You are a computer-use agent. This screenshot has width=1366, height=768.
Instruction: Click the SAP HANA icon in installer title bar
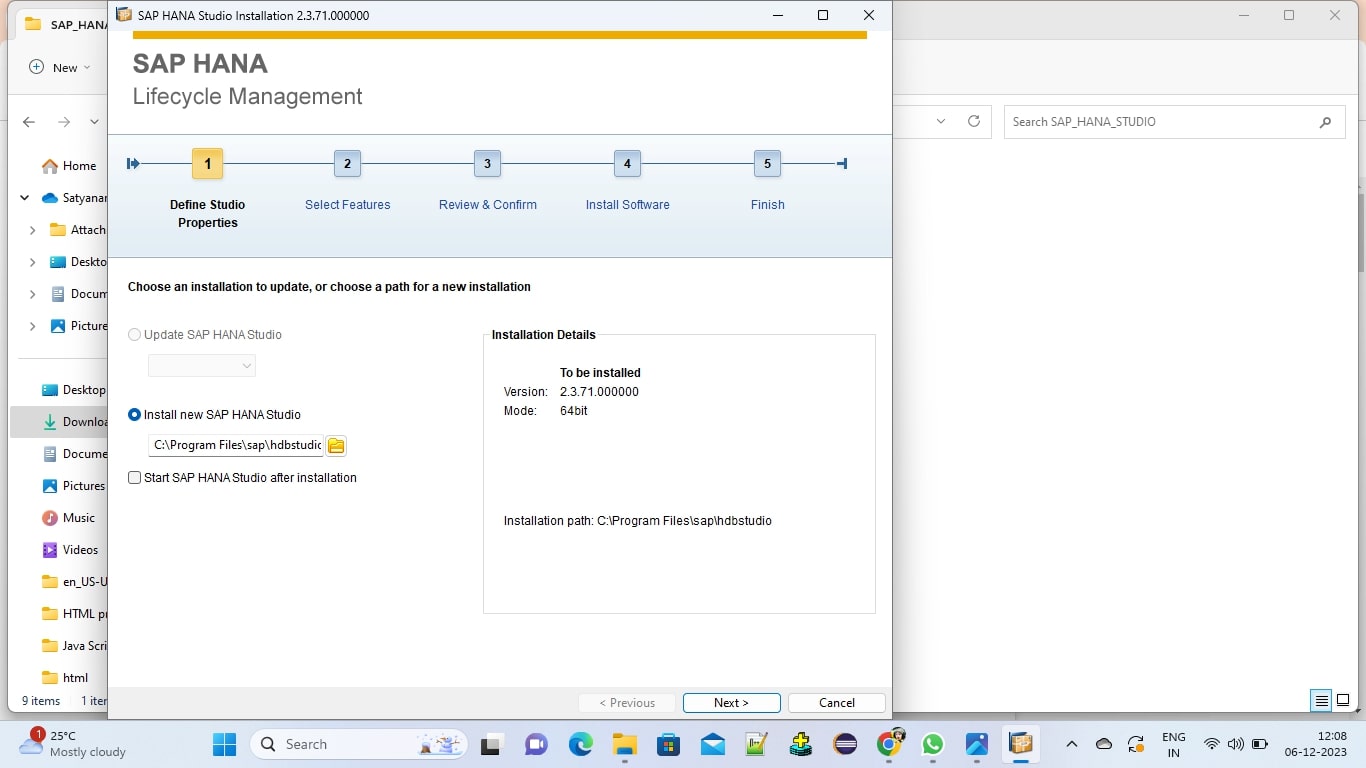point(123,15)
